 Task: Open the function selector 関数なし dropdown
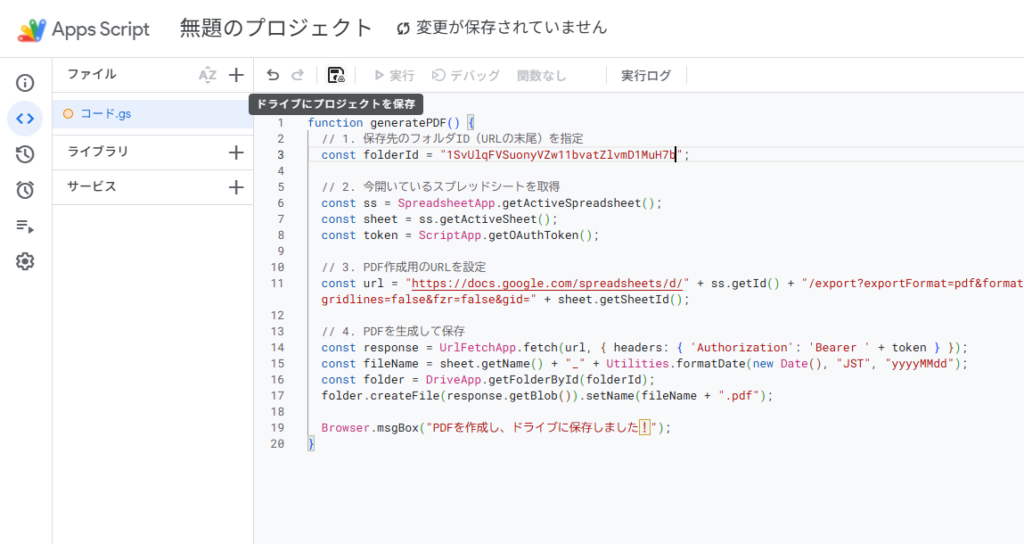(541, 75)
